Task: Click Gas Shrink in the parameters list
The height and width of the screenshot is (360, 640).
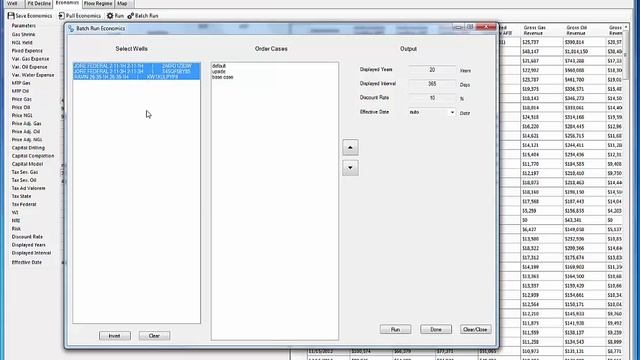Action: click(x=23, y=34)
